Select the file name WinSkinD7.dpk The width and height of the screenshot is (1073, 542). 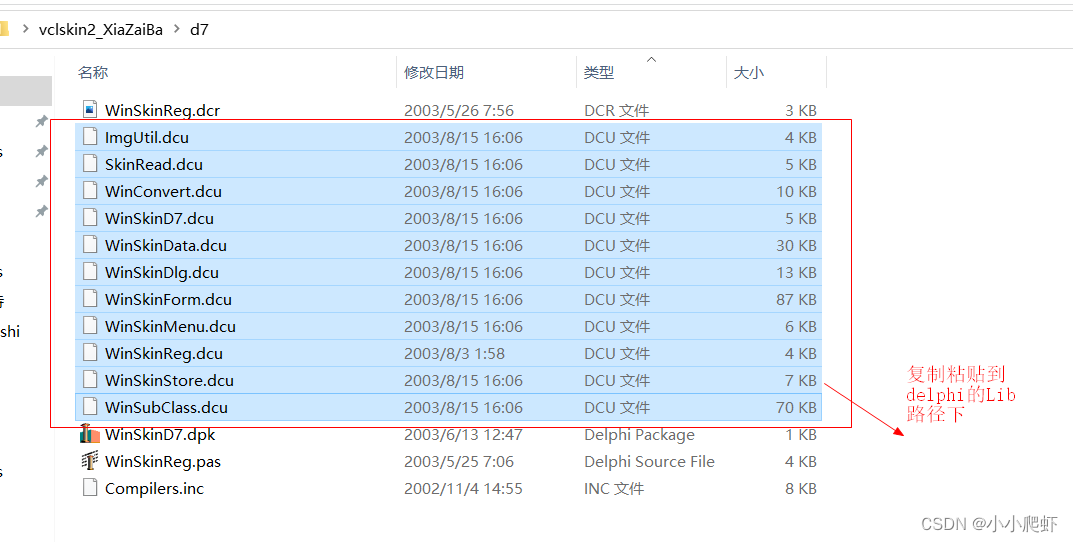click(x=160, y=435)
